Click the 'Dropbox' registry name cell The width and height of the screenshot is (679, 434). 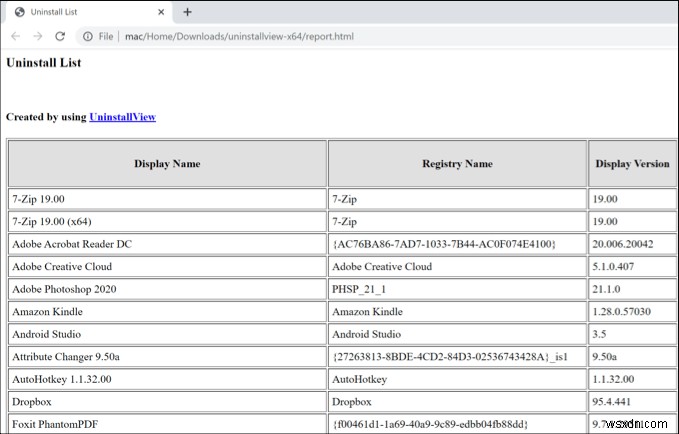(457, 402)
